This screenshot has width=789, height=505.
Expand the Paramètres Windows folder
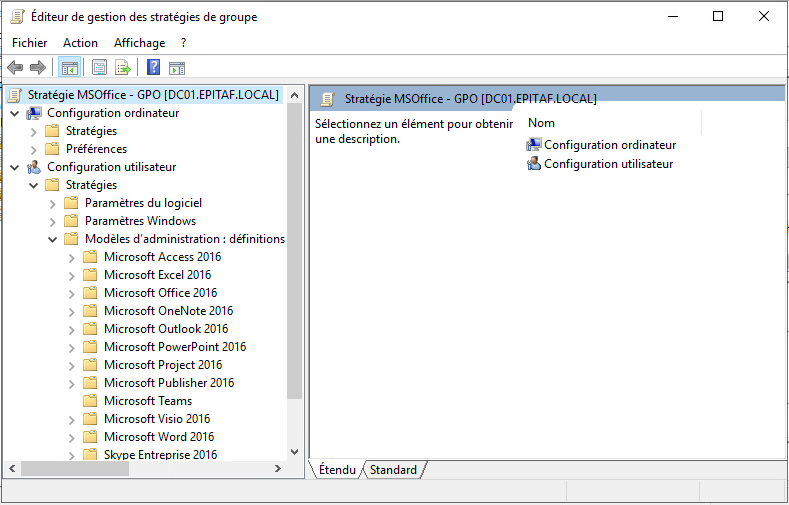tap(52, 221)
